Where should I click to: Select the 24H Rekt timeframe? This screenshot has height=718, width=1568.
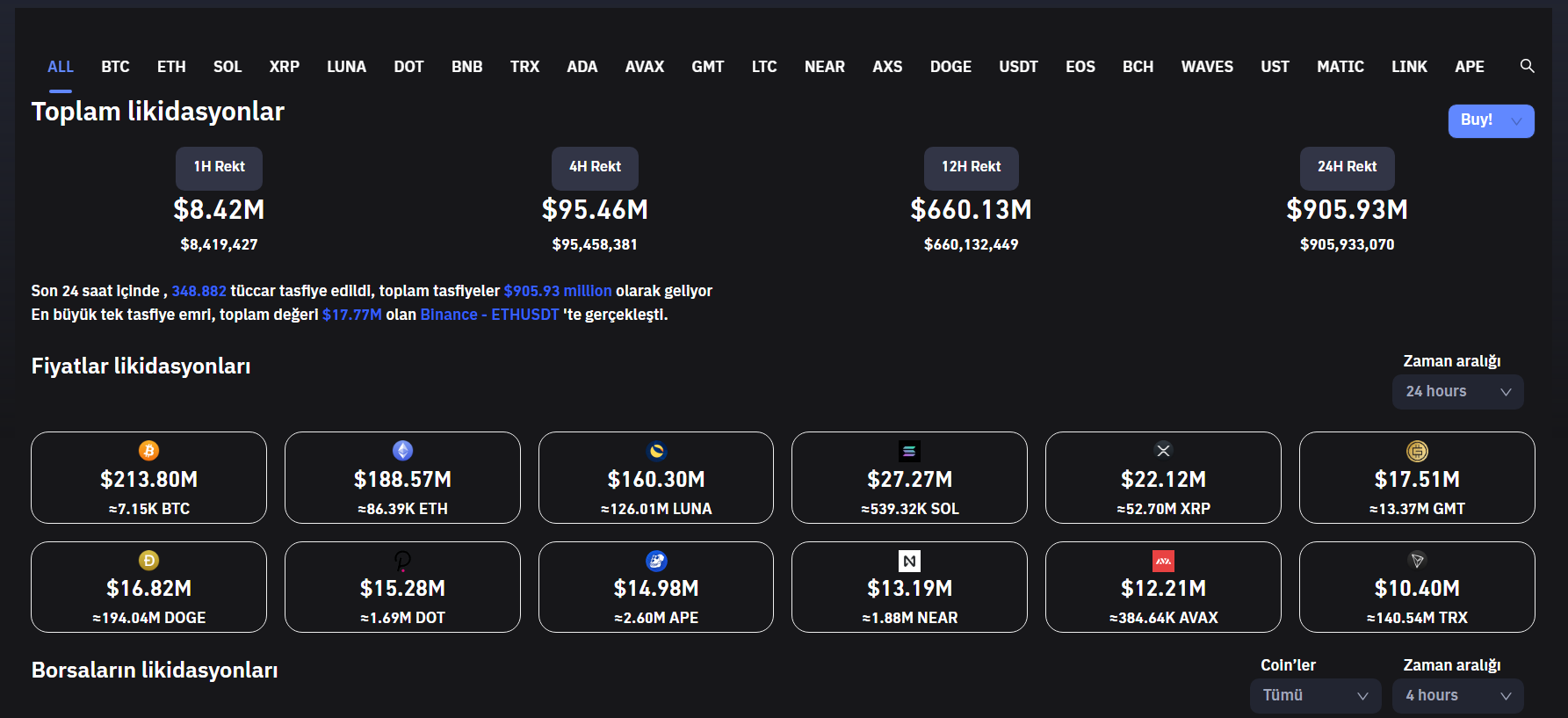tap(1347, 167)
